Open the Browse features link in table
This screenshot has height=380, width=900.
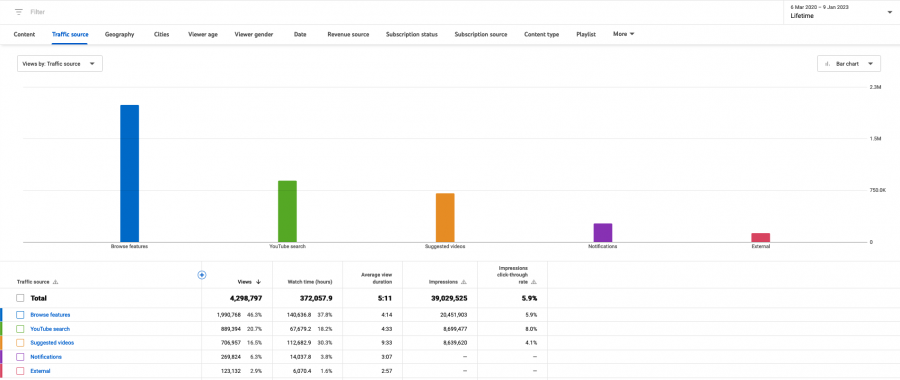[x=50, y=315]
